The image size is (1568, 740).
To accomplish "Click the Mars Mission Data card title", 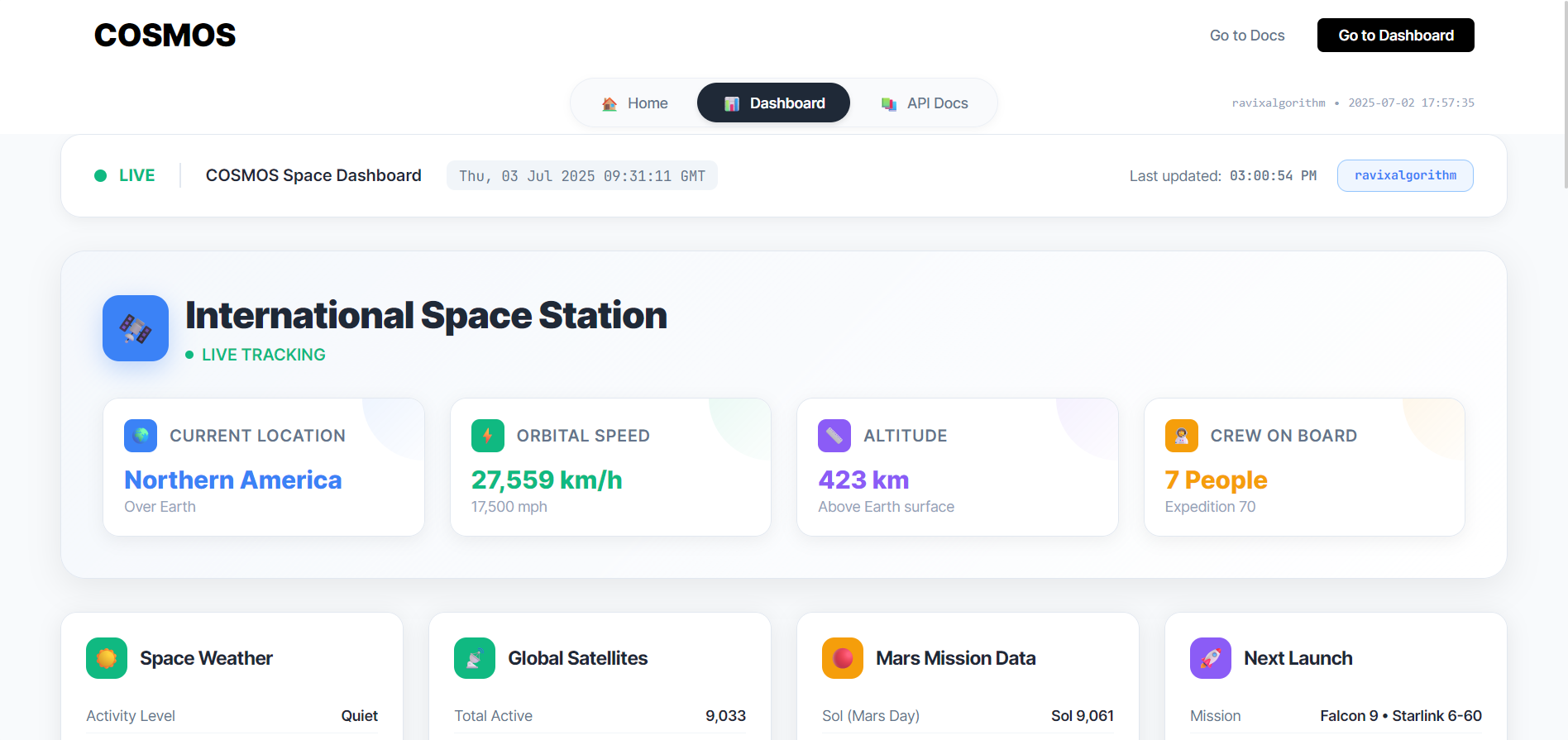I will click(955, 658).
